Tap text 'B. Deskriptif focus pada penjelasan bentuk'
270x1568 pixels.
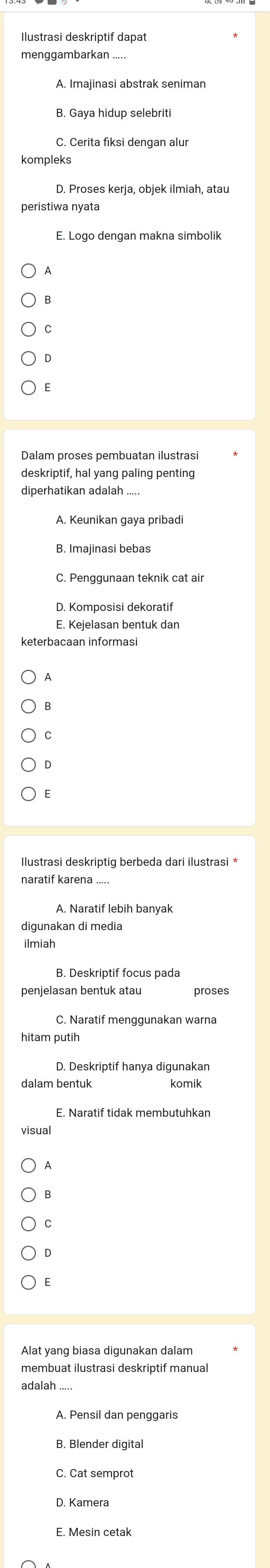(117, 973)
